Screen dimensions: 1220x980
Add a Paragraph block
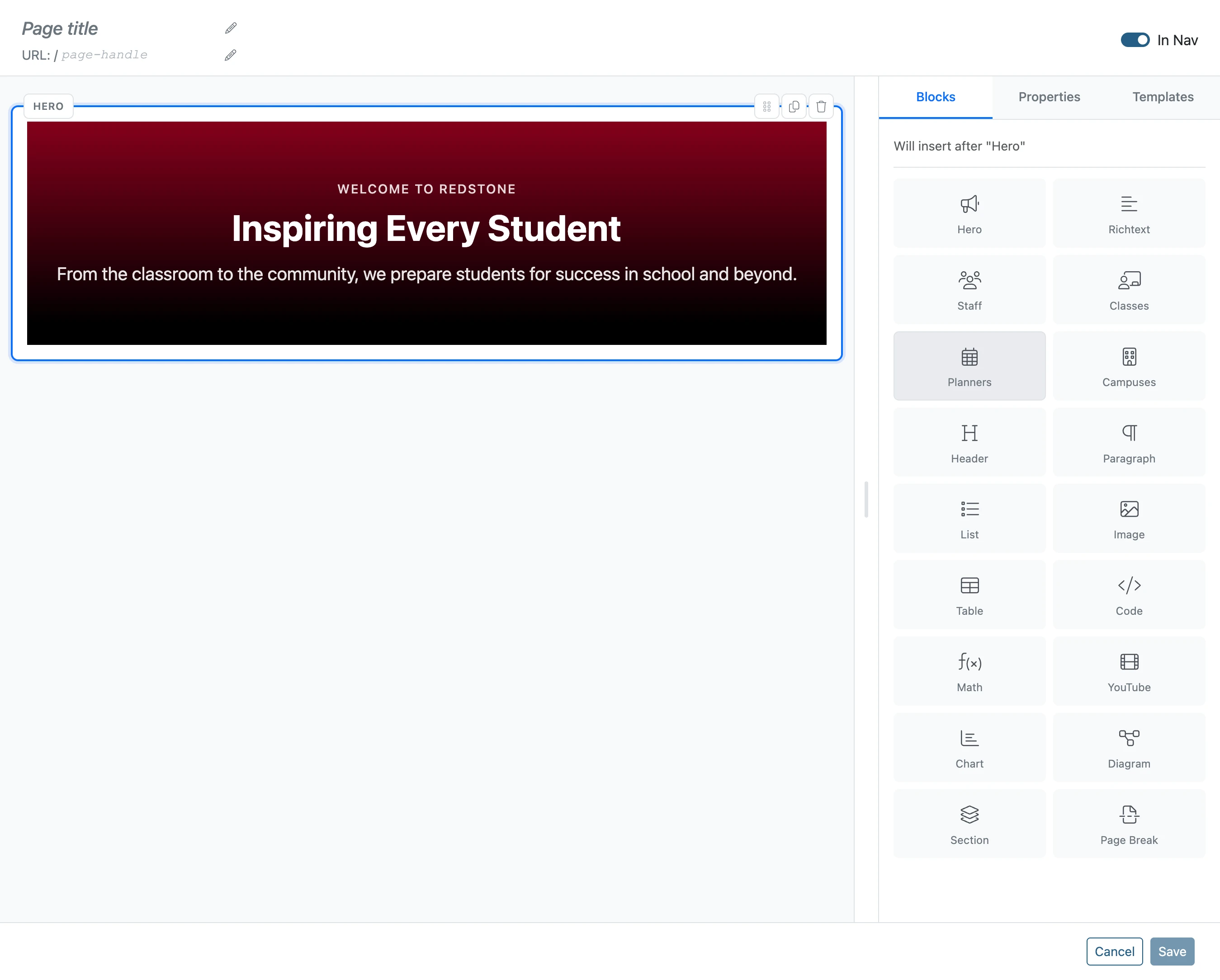pos(1129,443)
